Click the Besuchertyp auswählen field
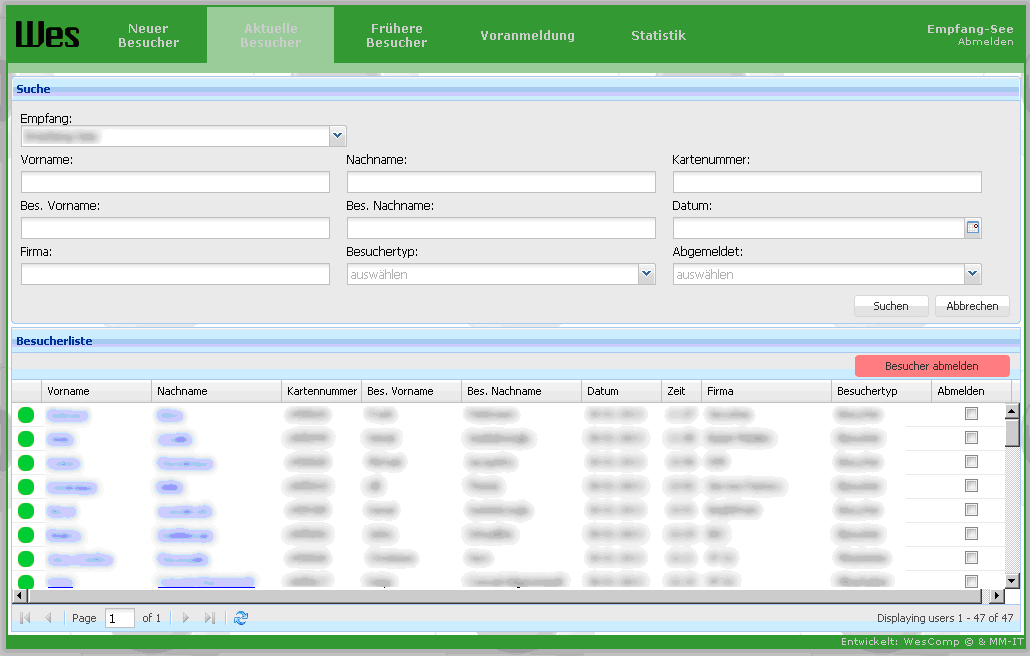Image resolution: width=1030 pixels, height=656 pixels. tap(493, 274)
